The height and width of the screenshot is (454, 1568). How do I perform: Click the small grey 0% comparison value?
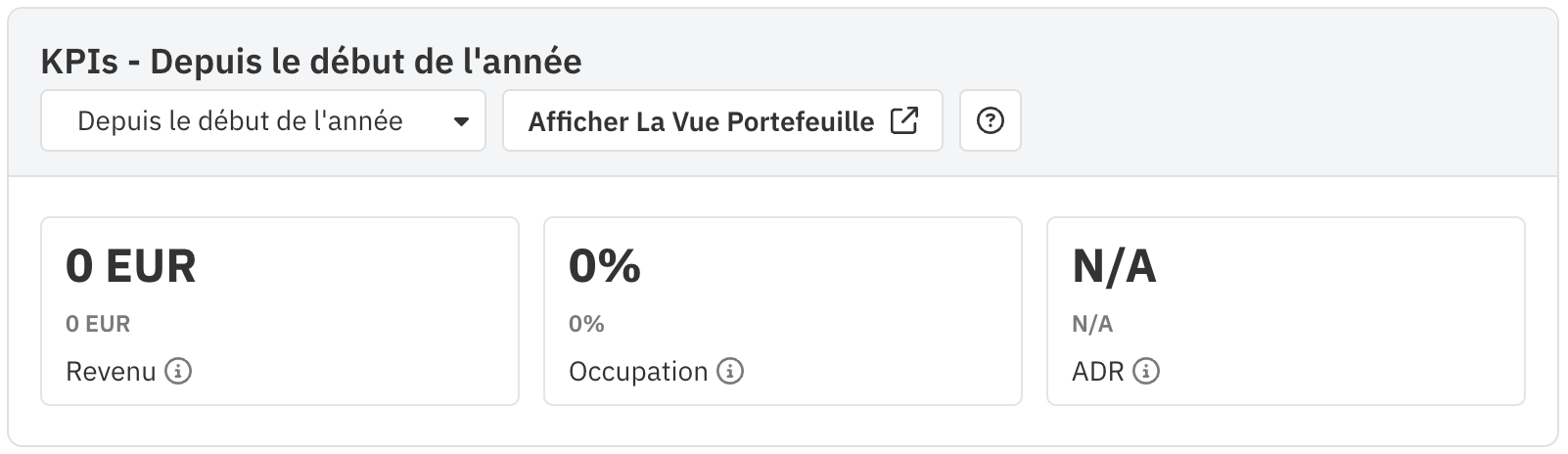[x=586, y=324]
